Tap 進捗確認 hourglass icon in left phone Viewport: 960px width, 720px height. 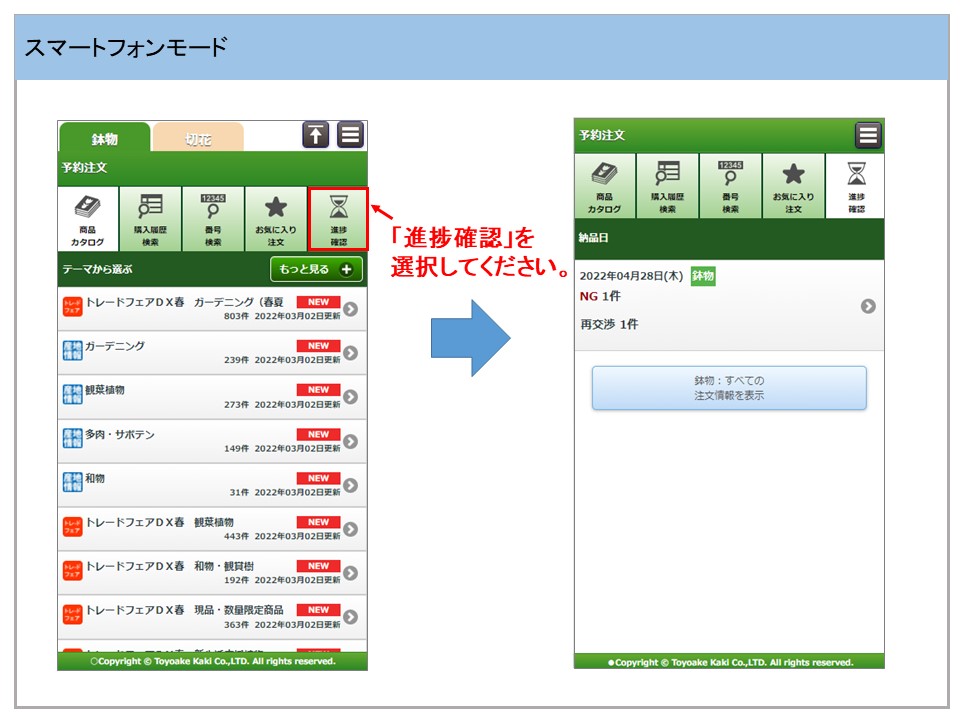pos(338,218)
